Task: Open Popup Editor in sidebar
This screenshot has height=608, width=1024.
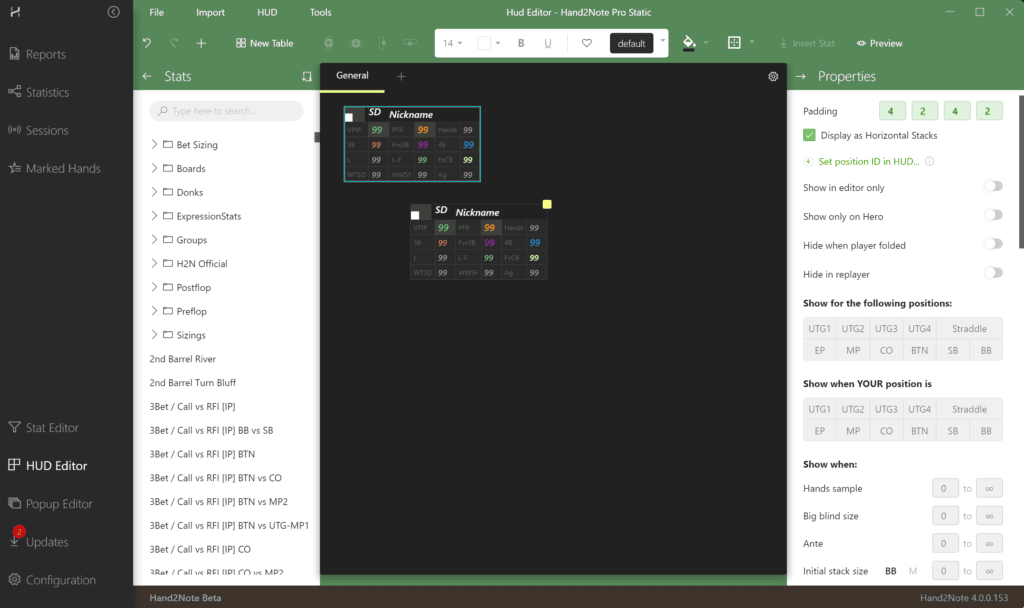Action: [x=50, y=504]
